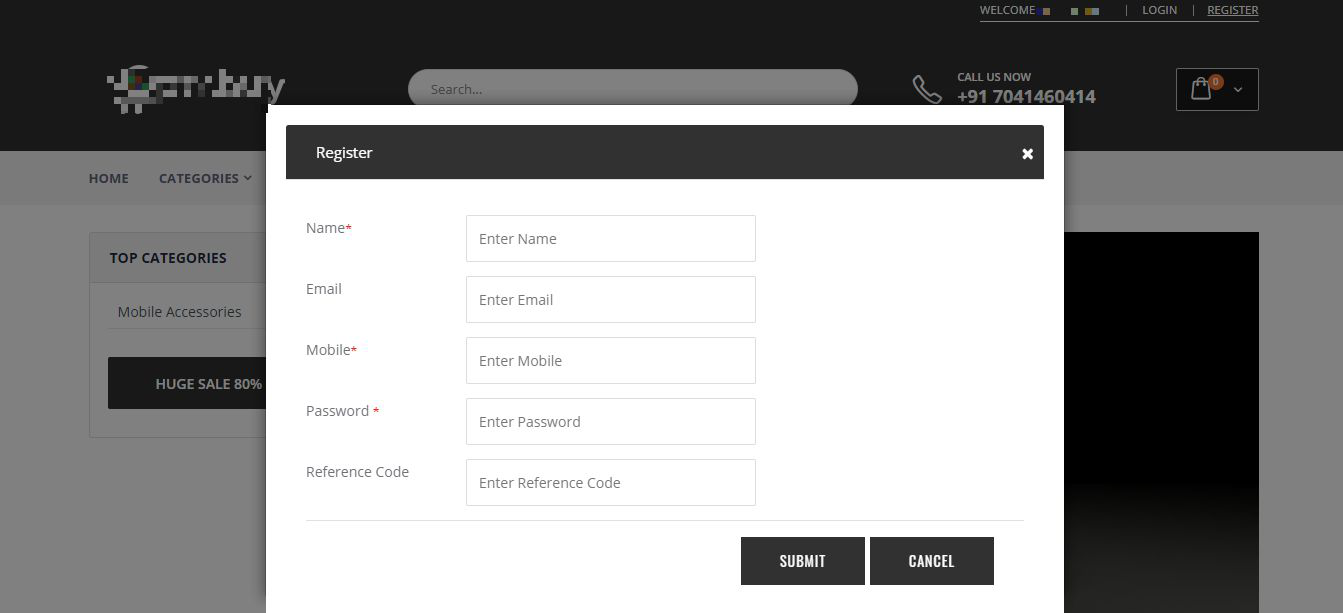Focus the Enter Reference Code field
The width and height of the screenshot is (1343, 613).
[611, 483]
